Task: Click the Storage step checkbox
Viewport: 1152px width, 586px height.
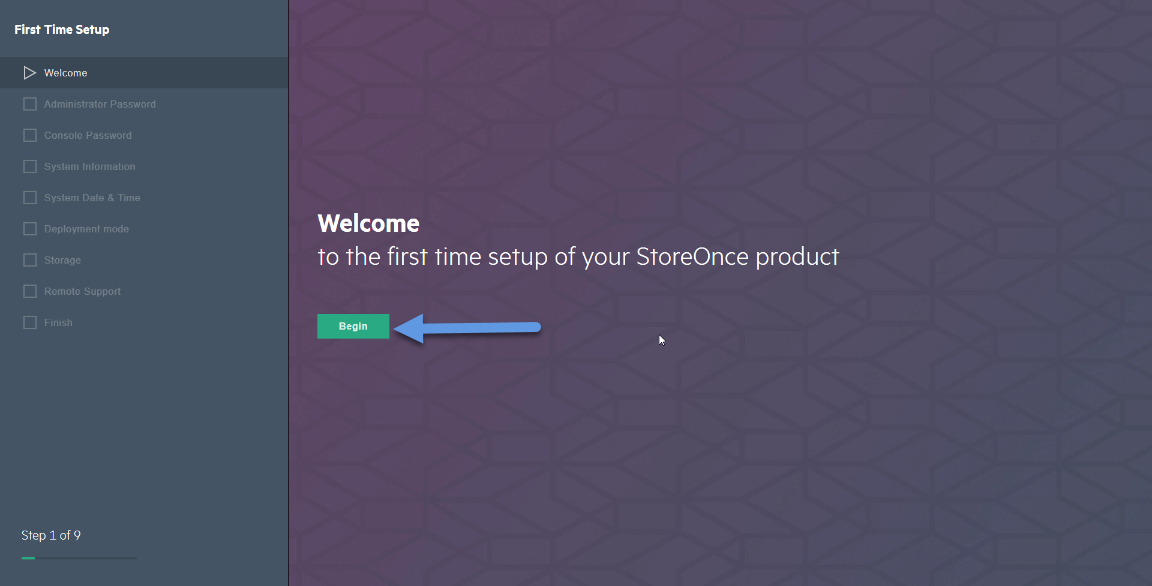Action: coord(30,260)
